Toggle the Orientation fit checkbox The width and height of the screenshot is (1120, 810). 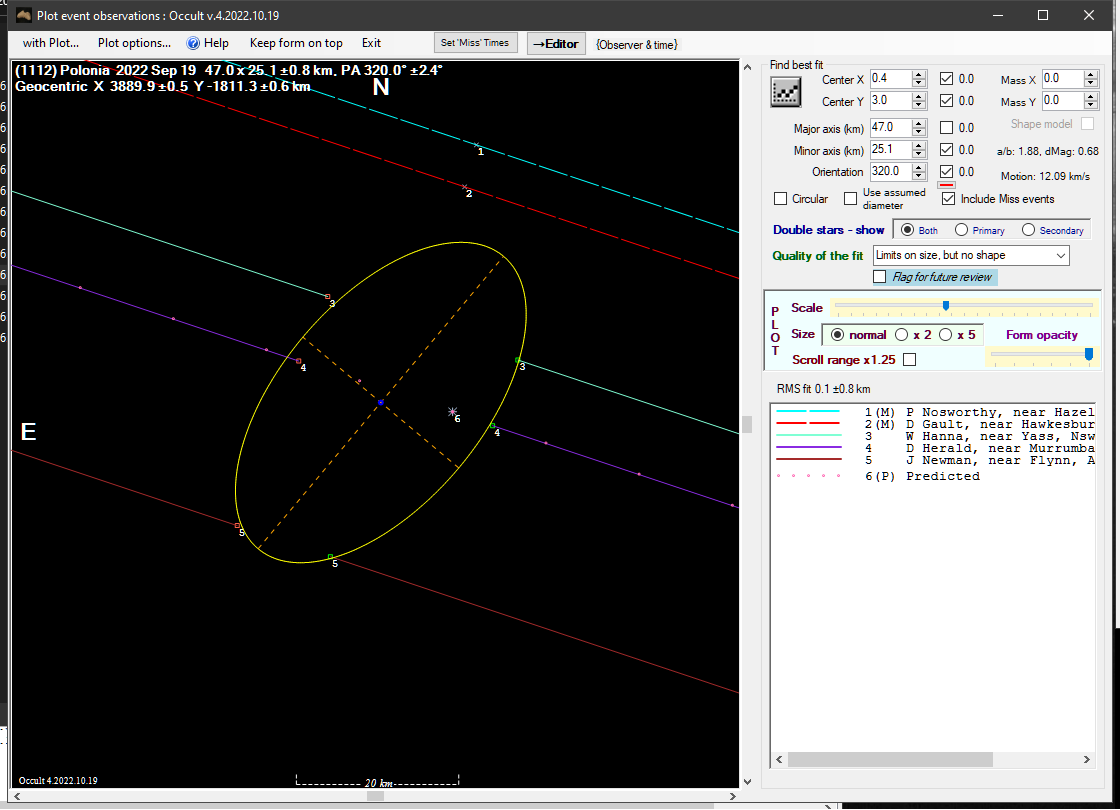click(946, 171)
